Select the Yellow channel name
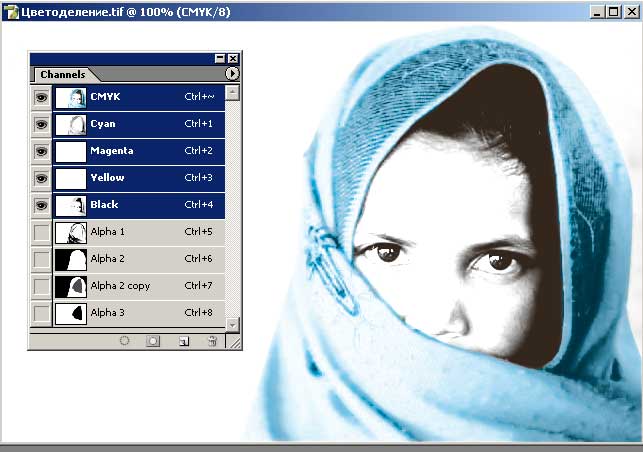The image size is (643, 452). point(107,178)
